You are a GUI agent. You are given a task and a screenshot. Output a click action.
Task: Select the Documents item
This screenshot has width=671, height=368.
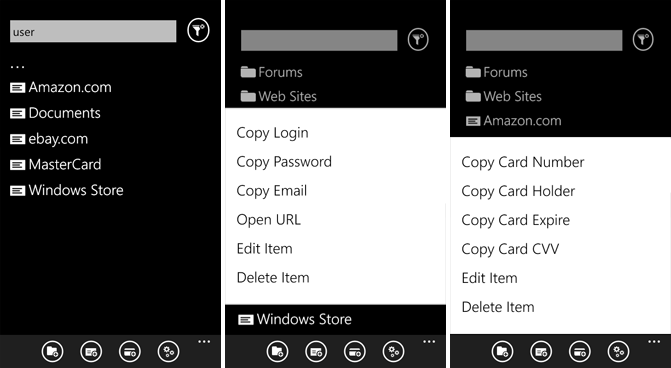click(x=55, y=113)
